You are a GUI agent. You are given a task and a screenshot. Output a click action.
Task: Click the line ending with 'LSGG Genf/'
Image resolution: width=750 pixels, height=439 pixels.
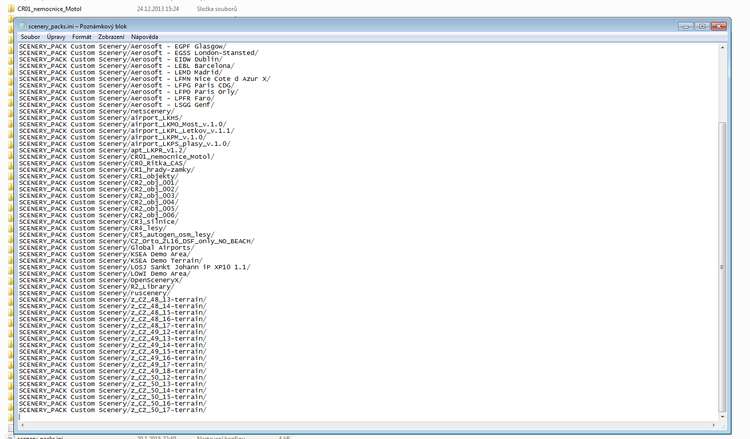[x=117, y=104]
